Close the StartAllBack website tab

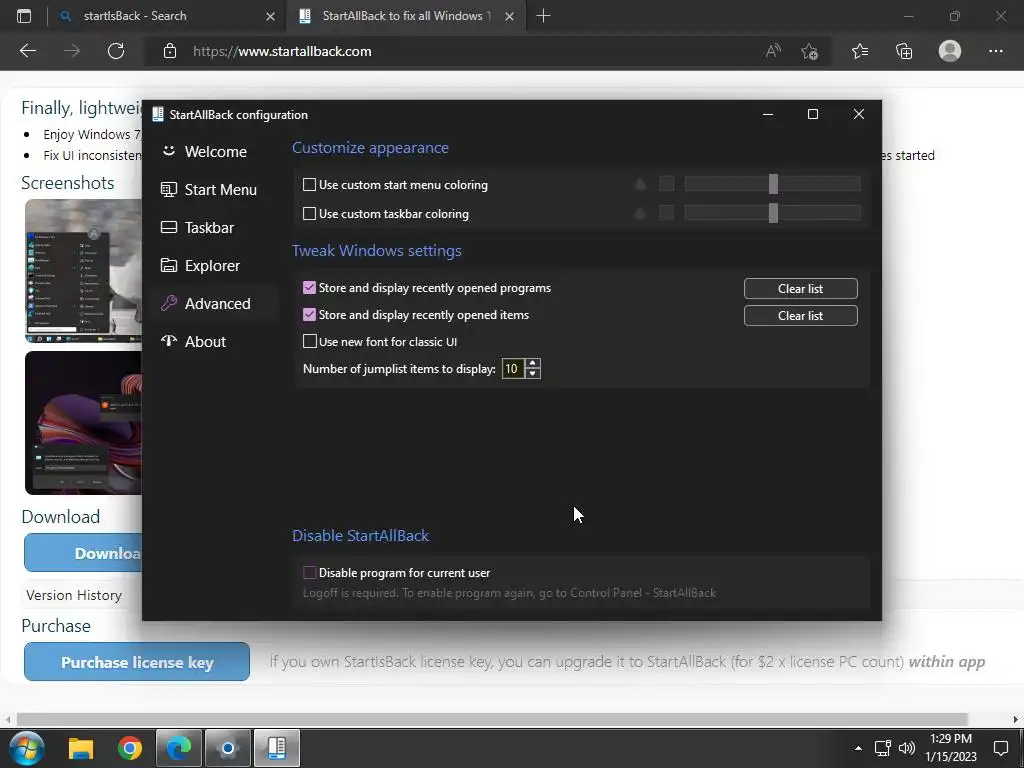509,16
